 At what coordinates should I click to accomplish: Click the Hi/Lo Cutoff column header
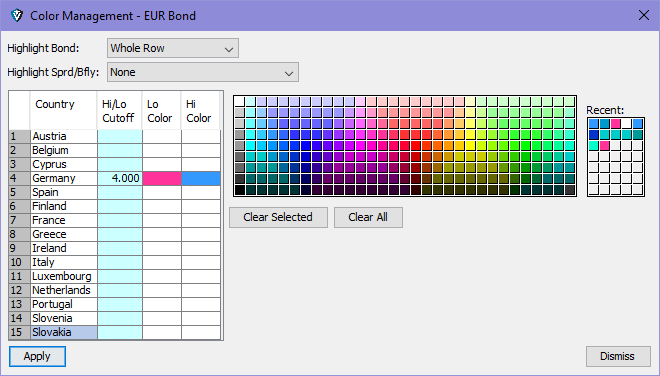(x=120, y=110)
